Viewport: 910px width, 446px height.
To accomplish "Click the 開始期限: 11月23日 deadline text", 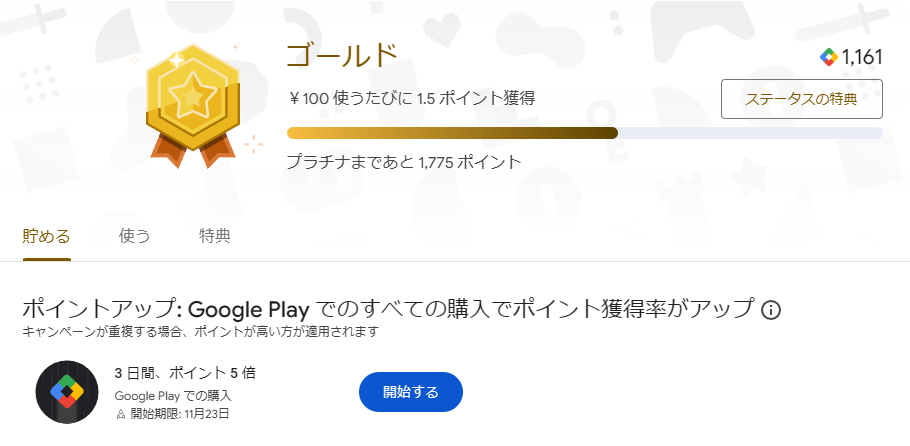I will [180, 413].
